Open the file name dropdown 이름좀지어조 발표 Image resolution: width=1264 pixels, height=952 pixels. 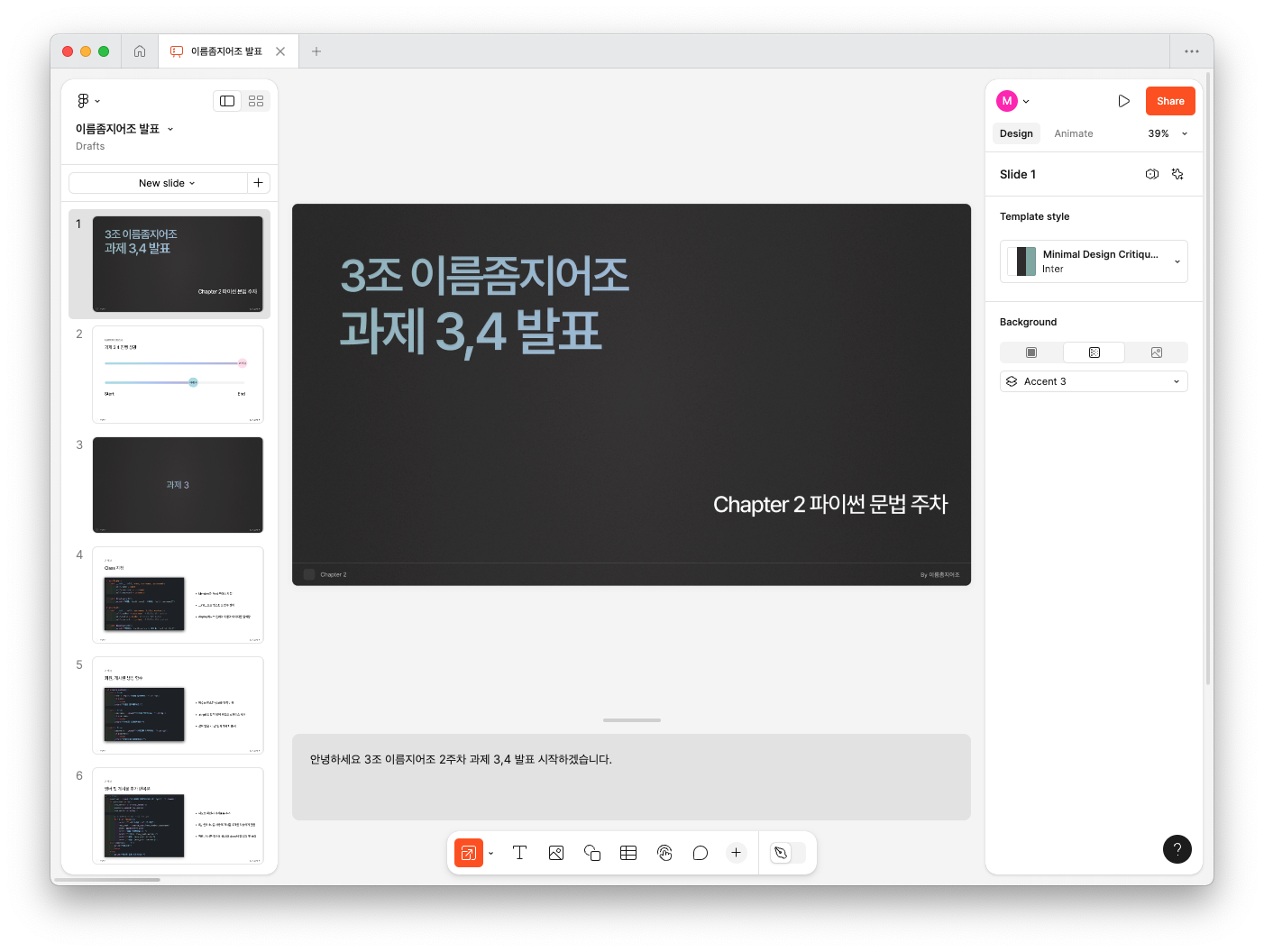124,129
